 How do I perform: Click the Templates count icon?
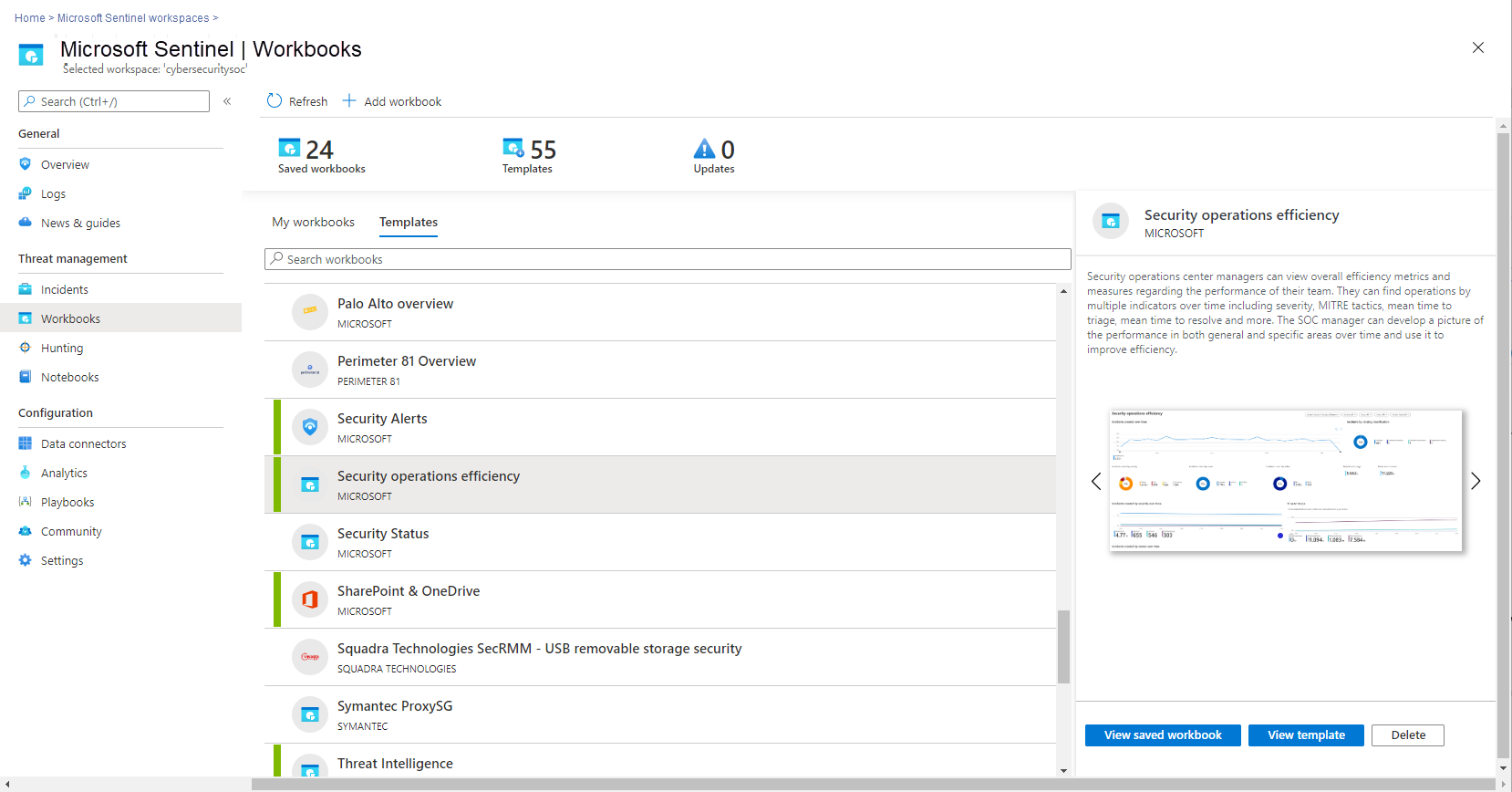coord(513,148)
